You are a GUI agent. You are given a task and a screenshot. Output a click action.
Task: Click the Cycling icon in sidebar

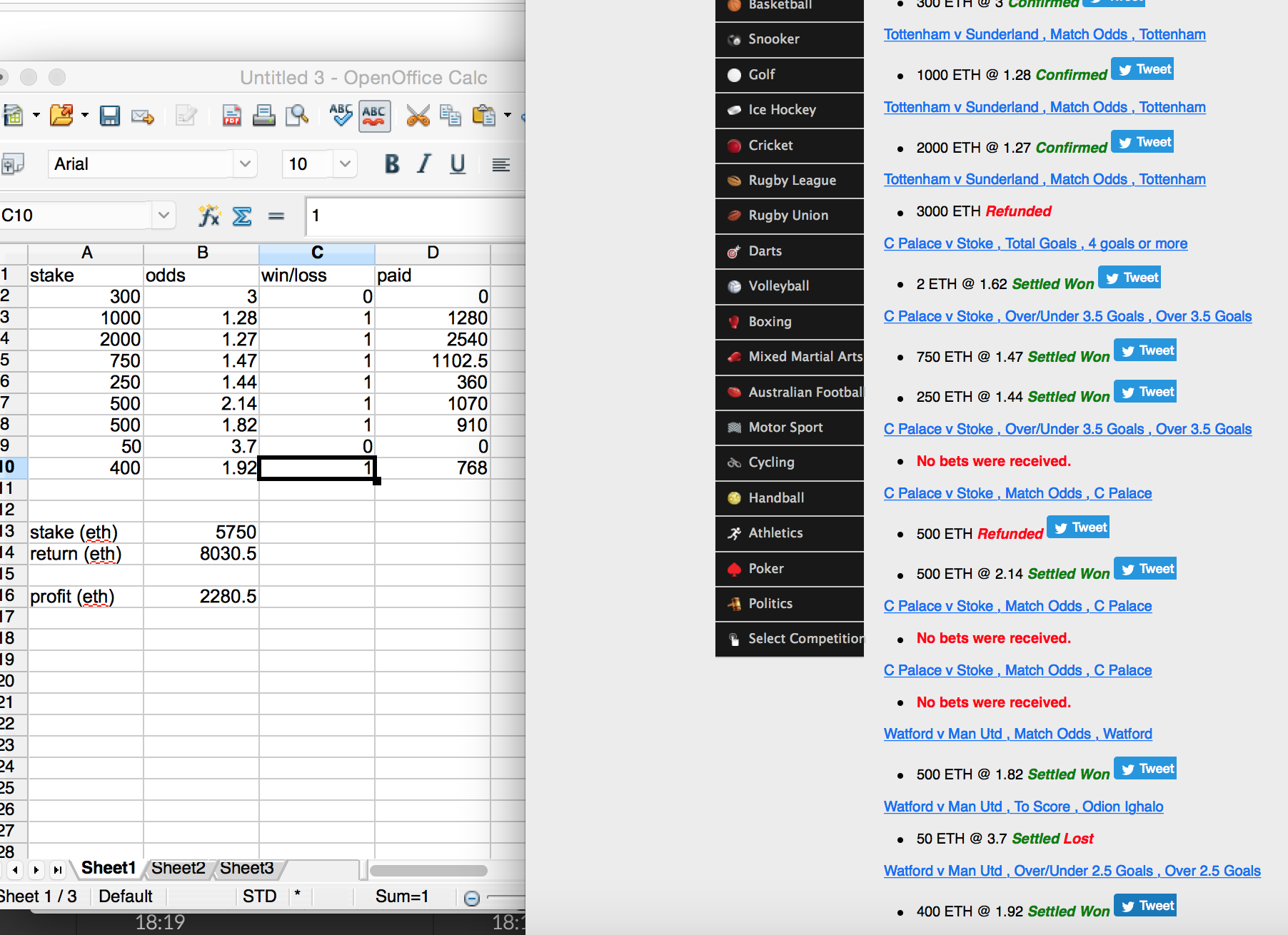pyautogui.click(x=734, y=463)
